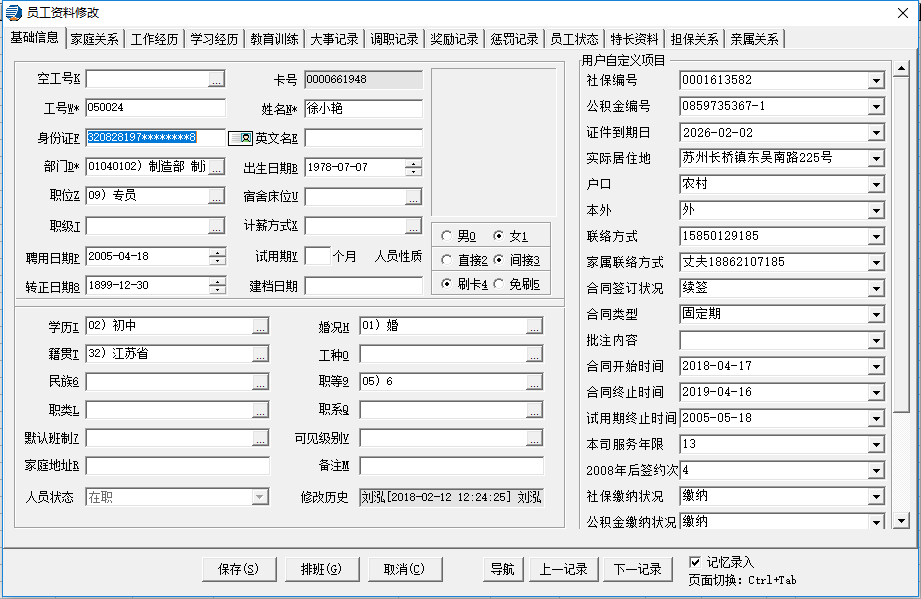This screenshot has height=599, width=921.
Task: Open the 职等 grade lookup ellipsis button
Action: [534, 382]
